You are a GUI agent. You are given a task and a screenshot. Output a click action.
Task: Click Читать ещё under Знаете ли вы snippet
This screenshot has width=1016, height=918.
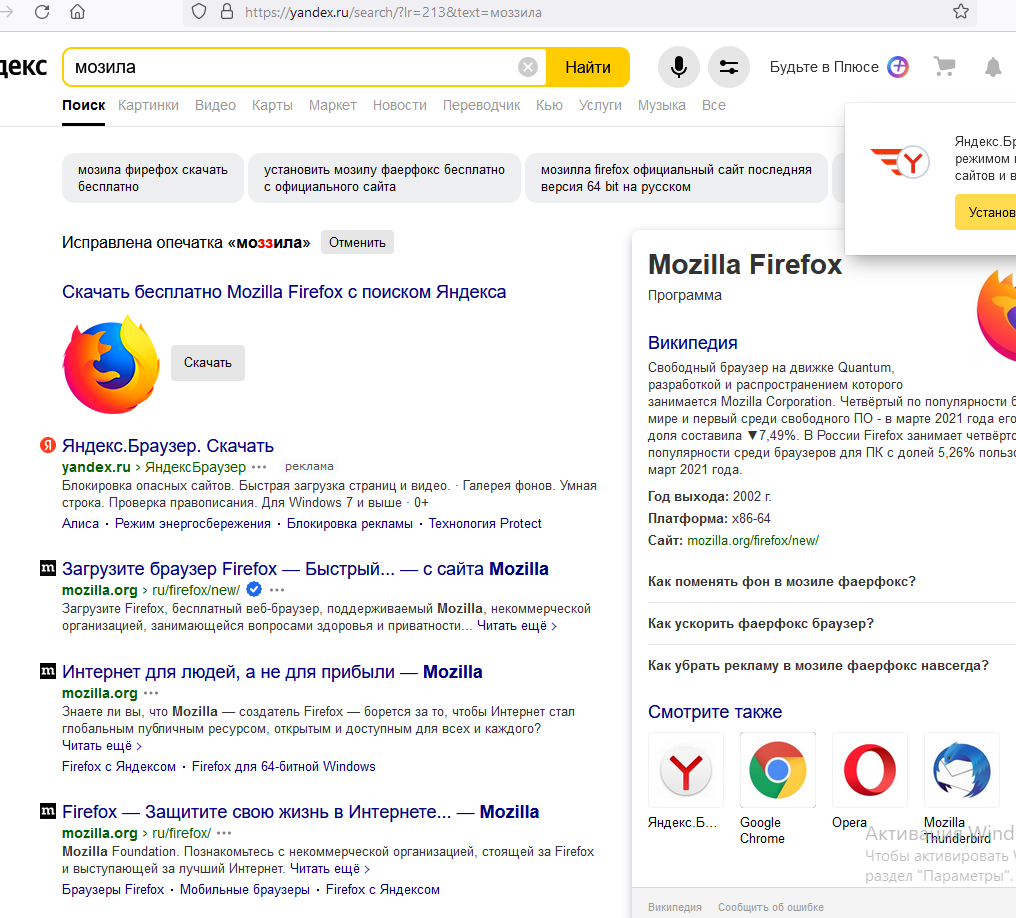102,746
